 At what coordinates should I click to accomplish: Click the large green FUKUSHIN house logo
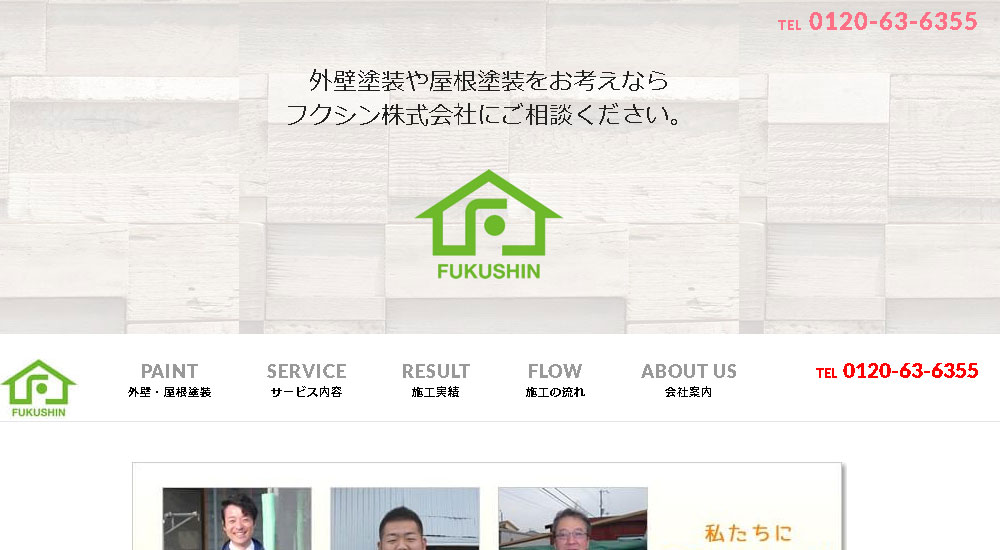489,225
